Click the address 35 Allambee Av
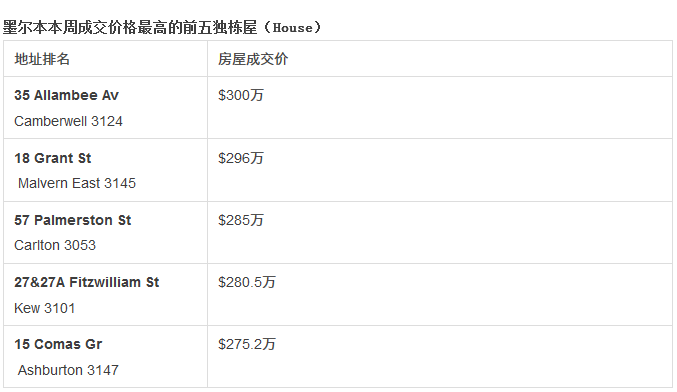Screen dimensions: 677x392 tap(66, 95)
